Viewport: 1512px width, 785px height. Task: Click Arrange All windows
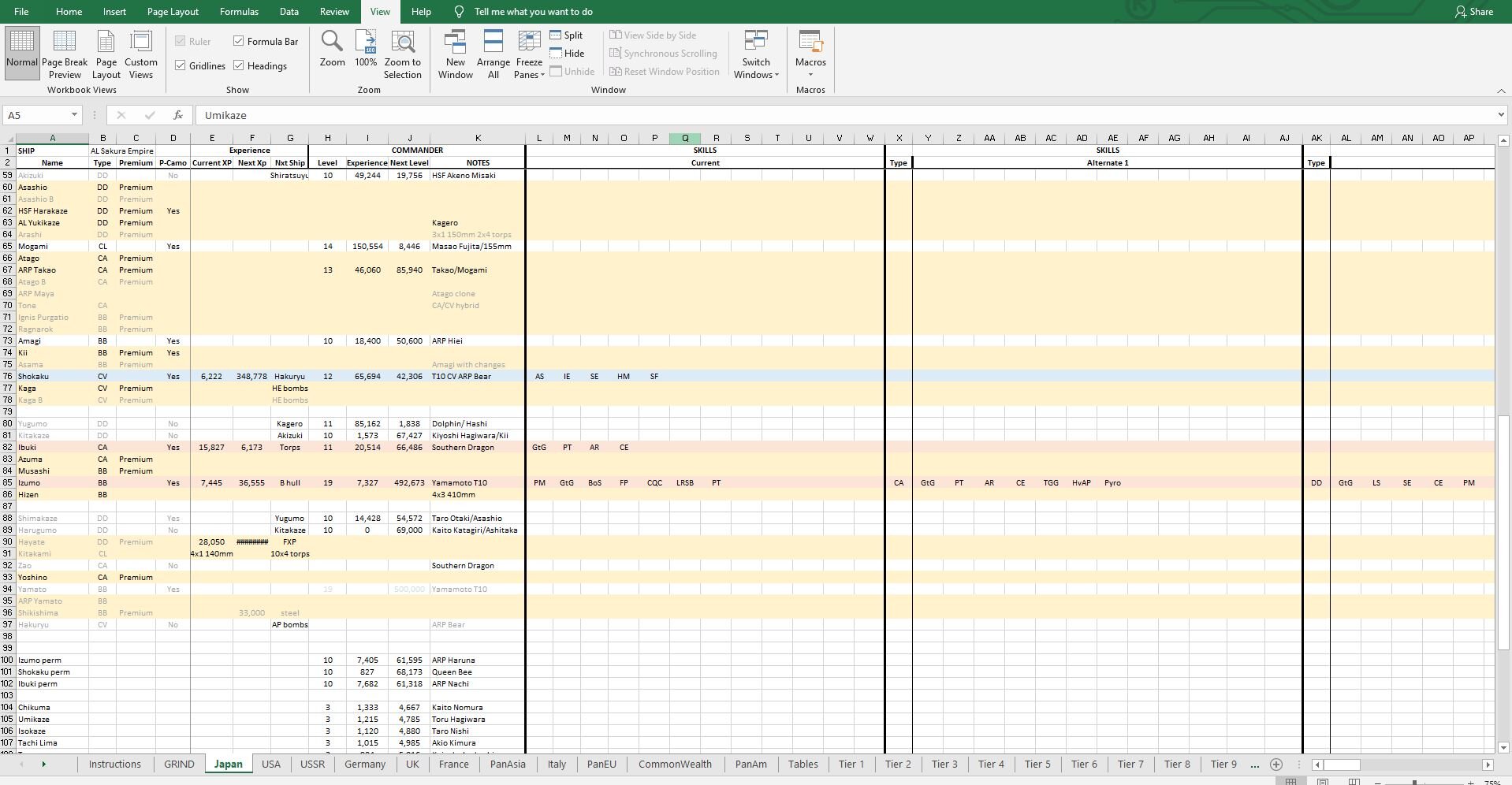(x=493, y=54)
